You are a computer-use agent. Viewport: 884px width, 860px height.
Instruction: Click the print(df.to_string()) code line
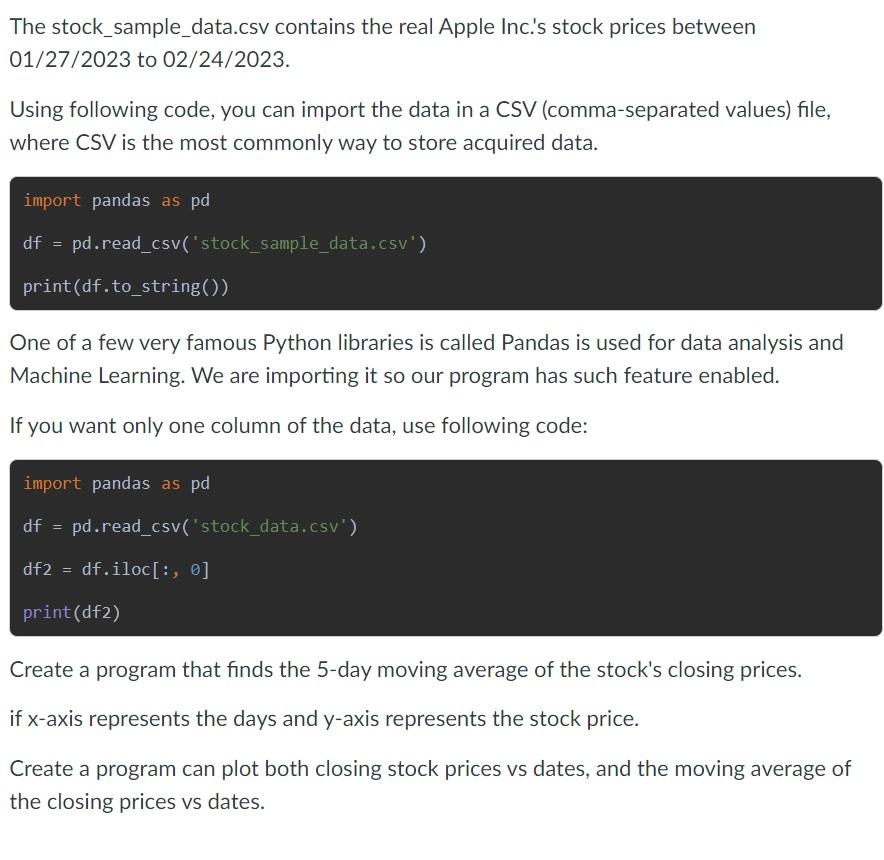[126, 287]
